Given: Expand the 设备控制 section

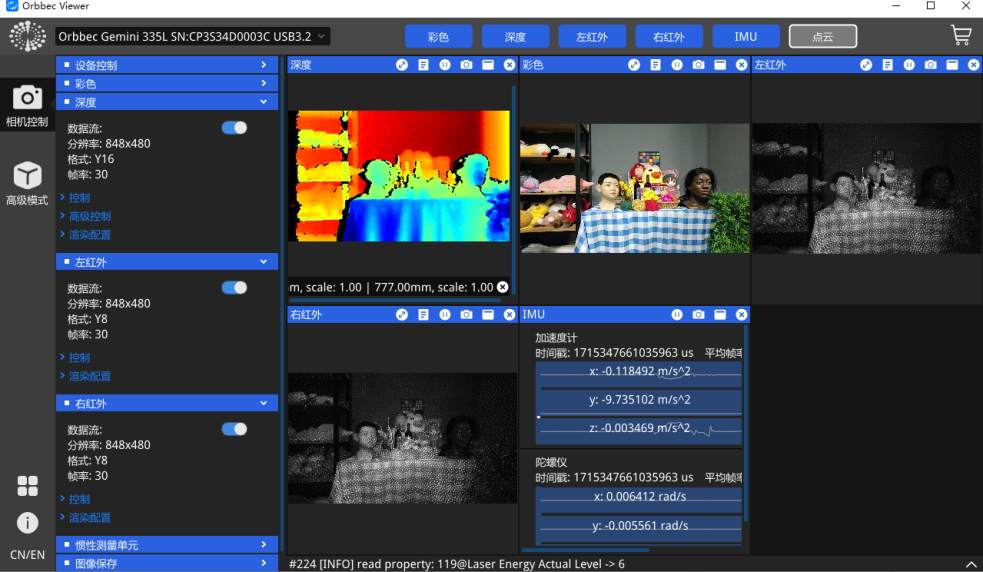Looking at the screenshot, I should (x=167, y=65).
